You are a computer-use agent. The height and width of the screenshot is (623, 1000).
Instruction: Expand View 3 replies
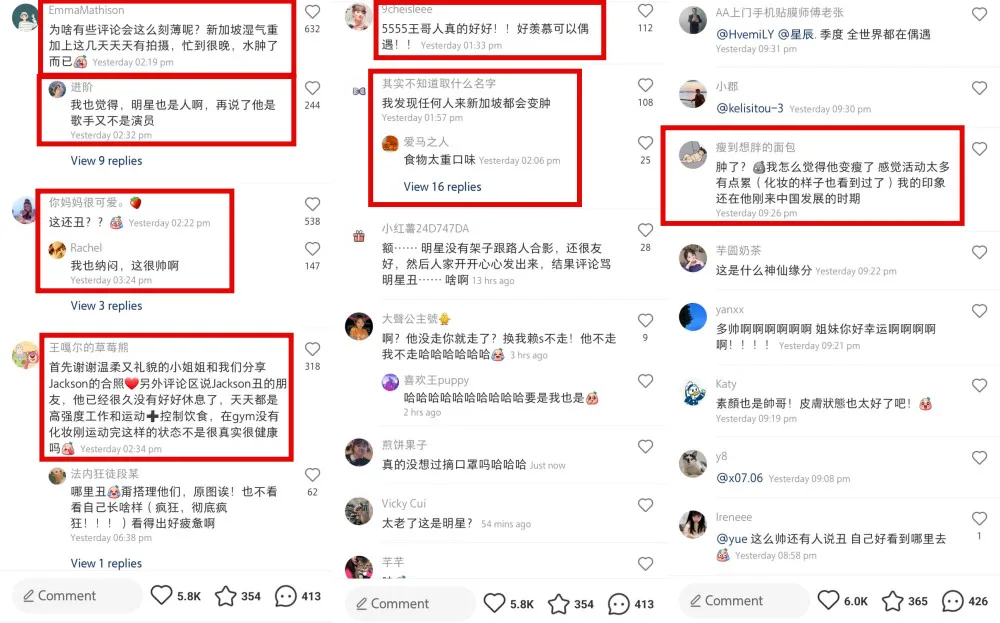coord(107,305)
